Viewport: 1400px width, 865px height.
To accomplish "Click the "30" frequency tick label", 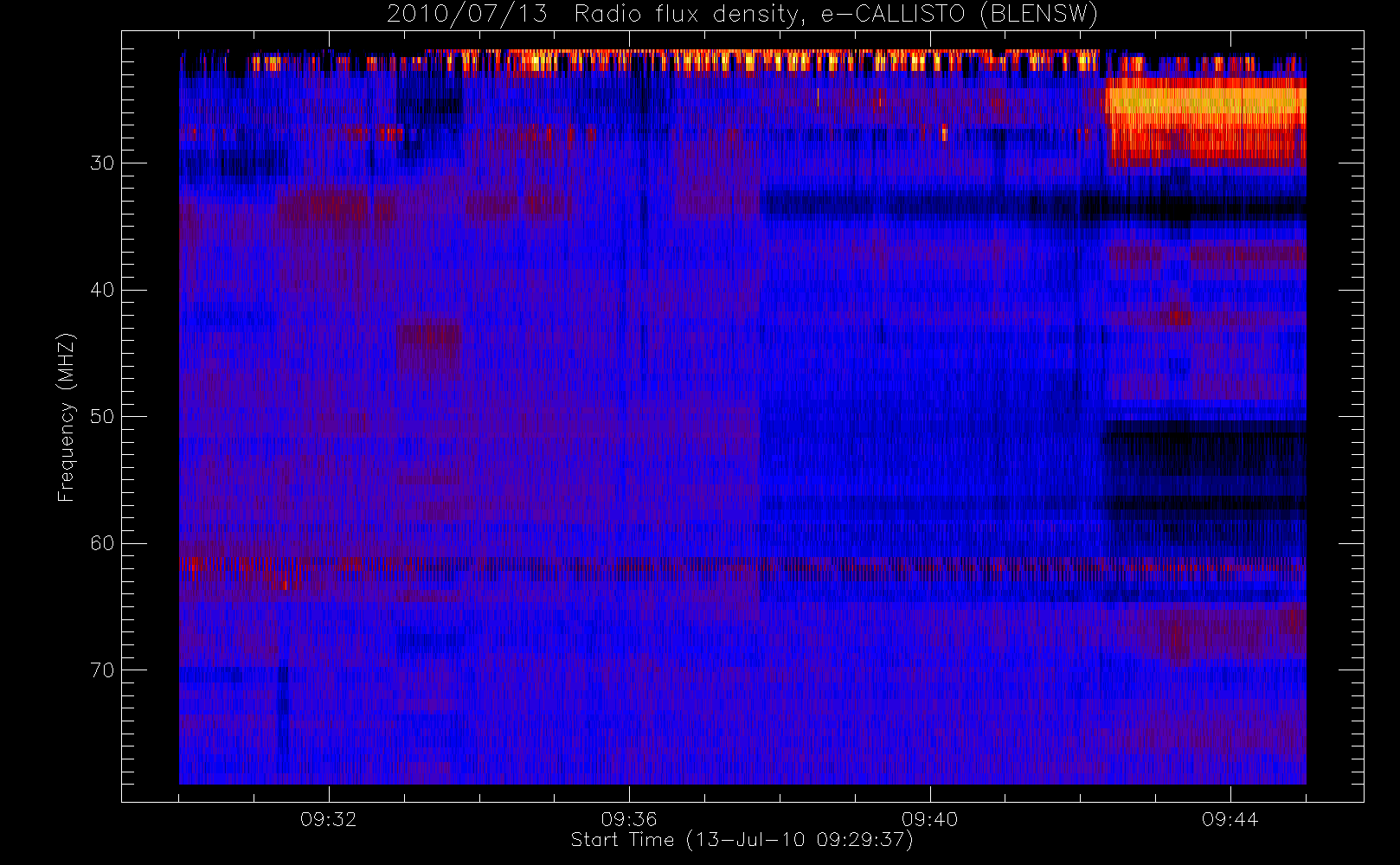I will (x=102, y=163).
